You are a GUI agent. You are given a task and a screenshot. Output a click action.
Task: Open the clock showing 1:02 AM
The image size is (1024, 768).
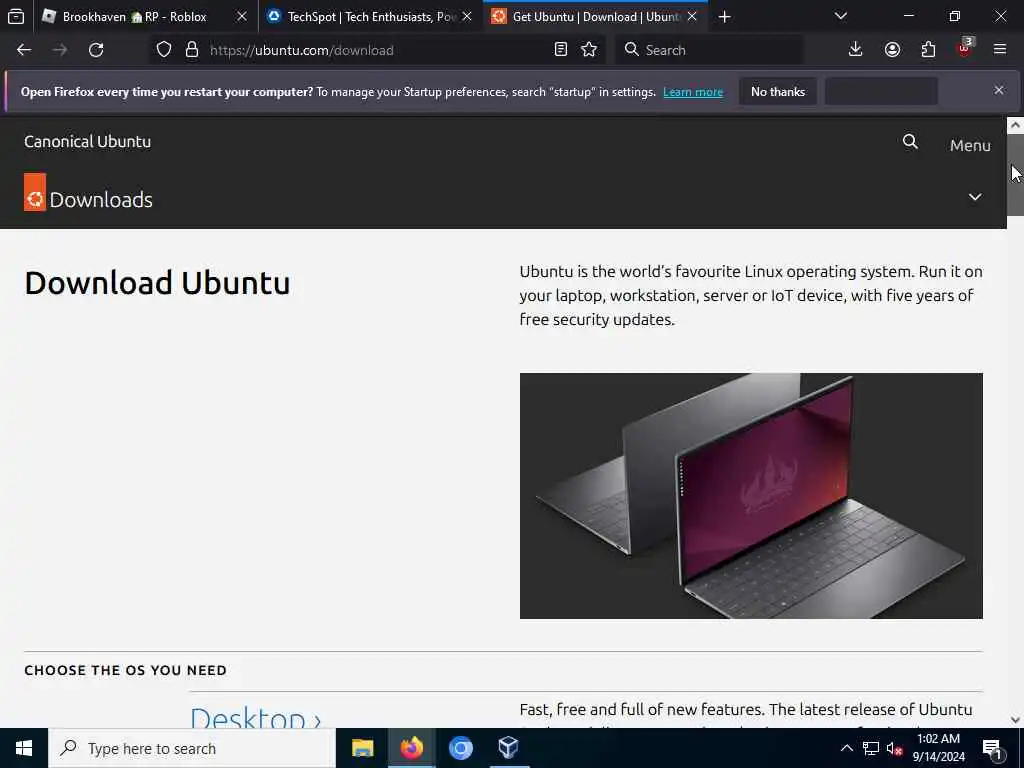tap(938, 748)
